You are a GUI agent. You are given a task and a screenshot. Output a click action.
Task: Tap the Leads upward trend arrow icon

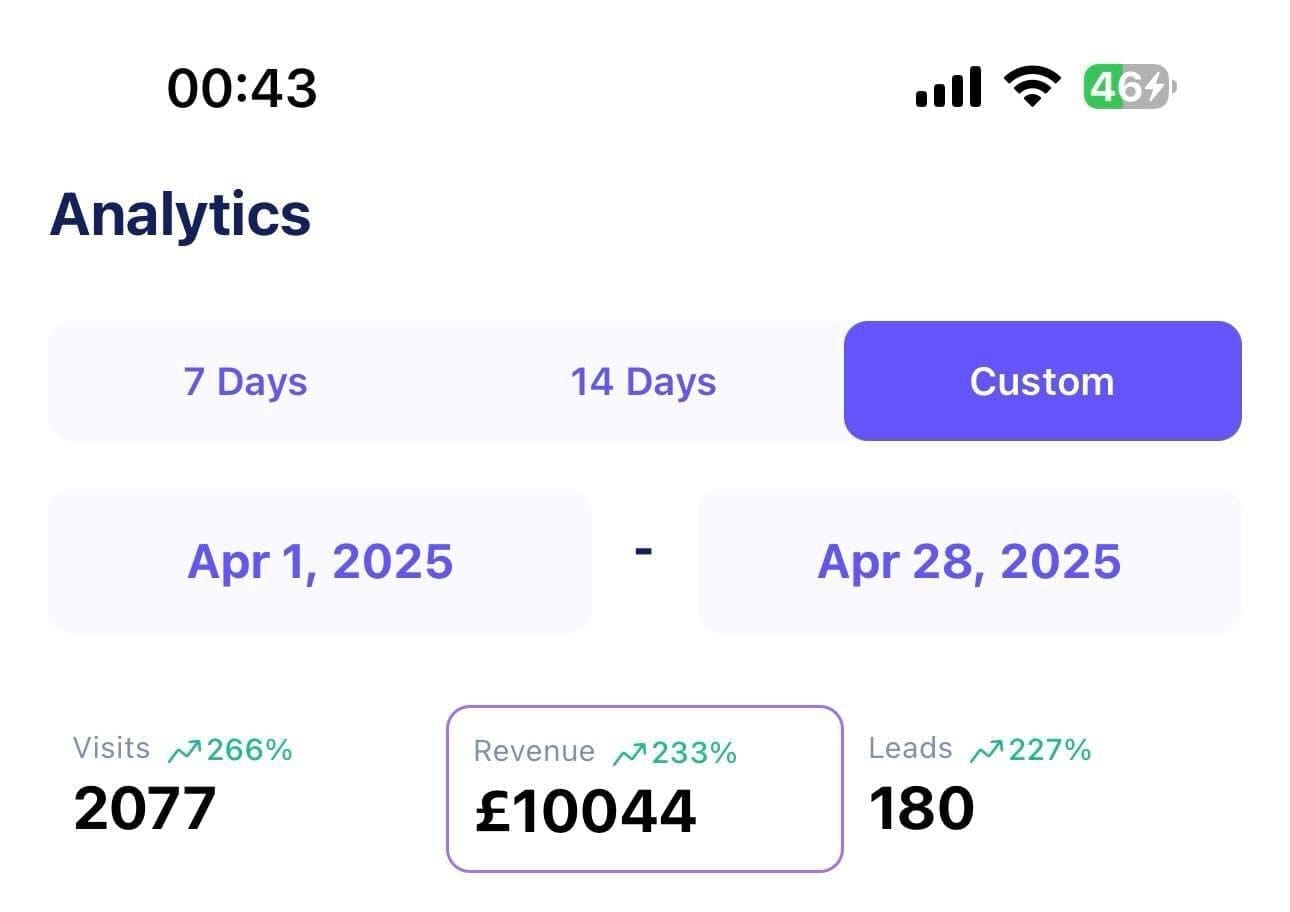tap(987, 750)
